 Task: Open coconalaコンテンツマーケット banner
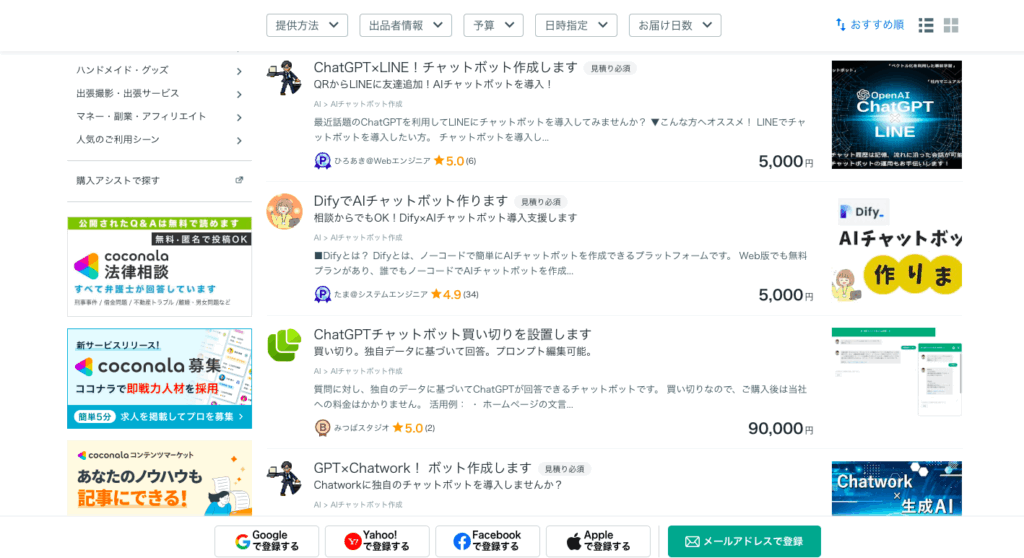click(x=159, y=478)
